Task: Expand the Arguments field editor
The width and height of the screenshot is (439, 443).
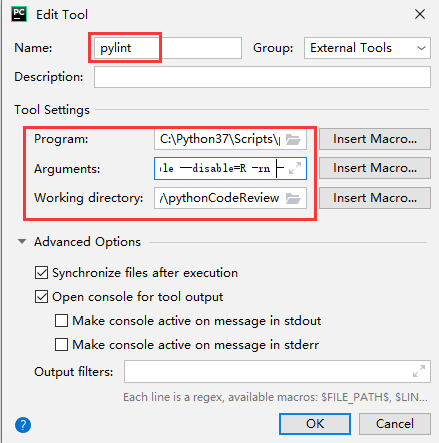Action: [295, 168]
